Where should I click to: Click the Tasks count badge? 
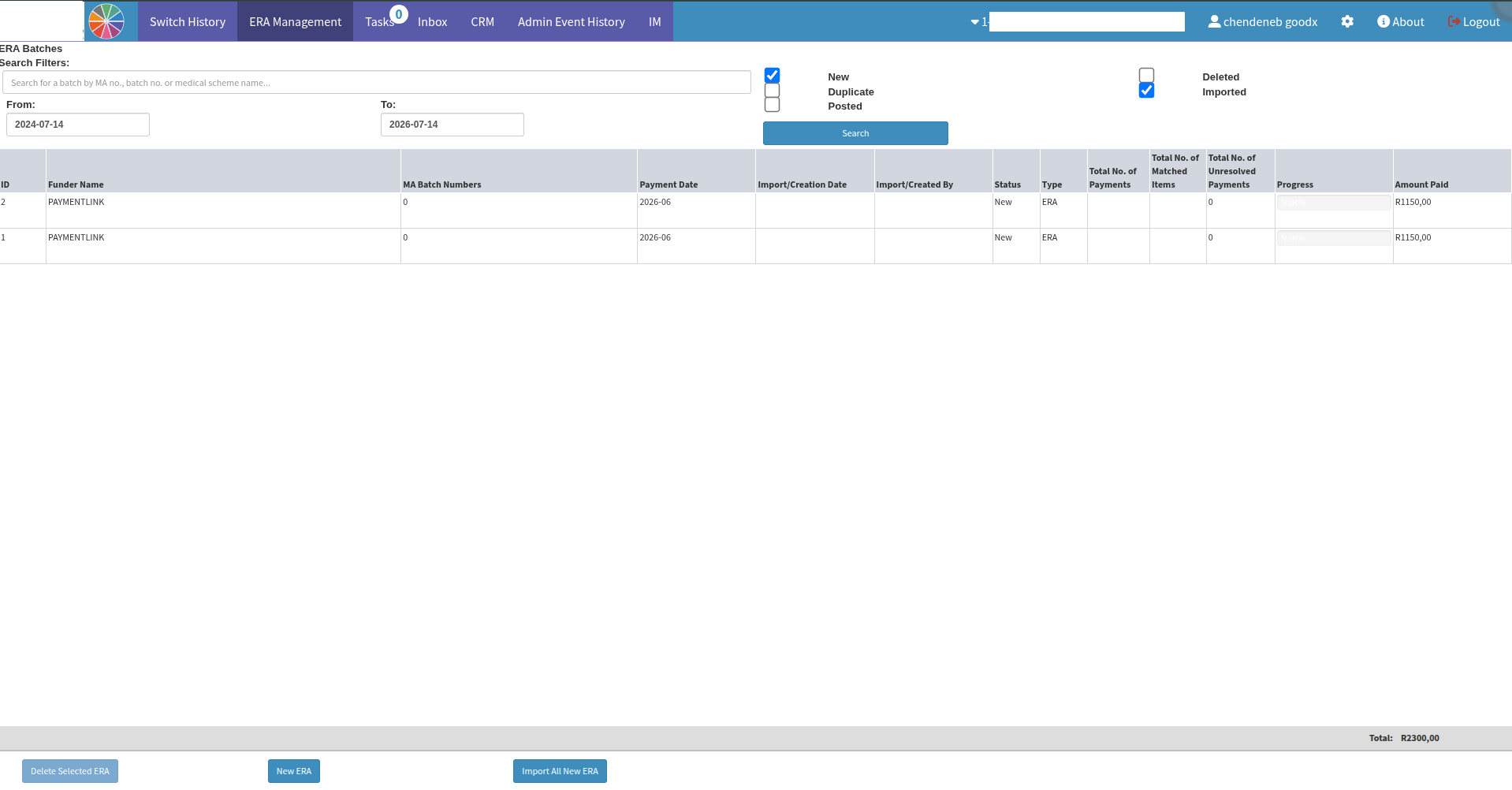(399, 14)
